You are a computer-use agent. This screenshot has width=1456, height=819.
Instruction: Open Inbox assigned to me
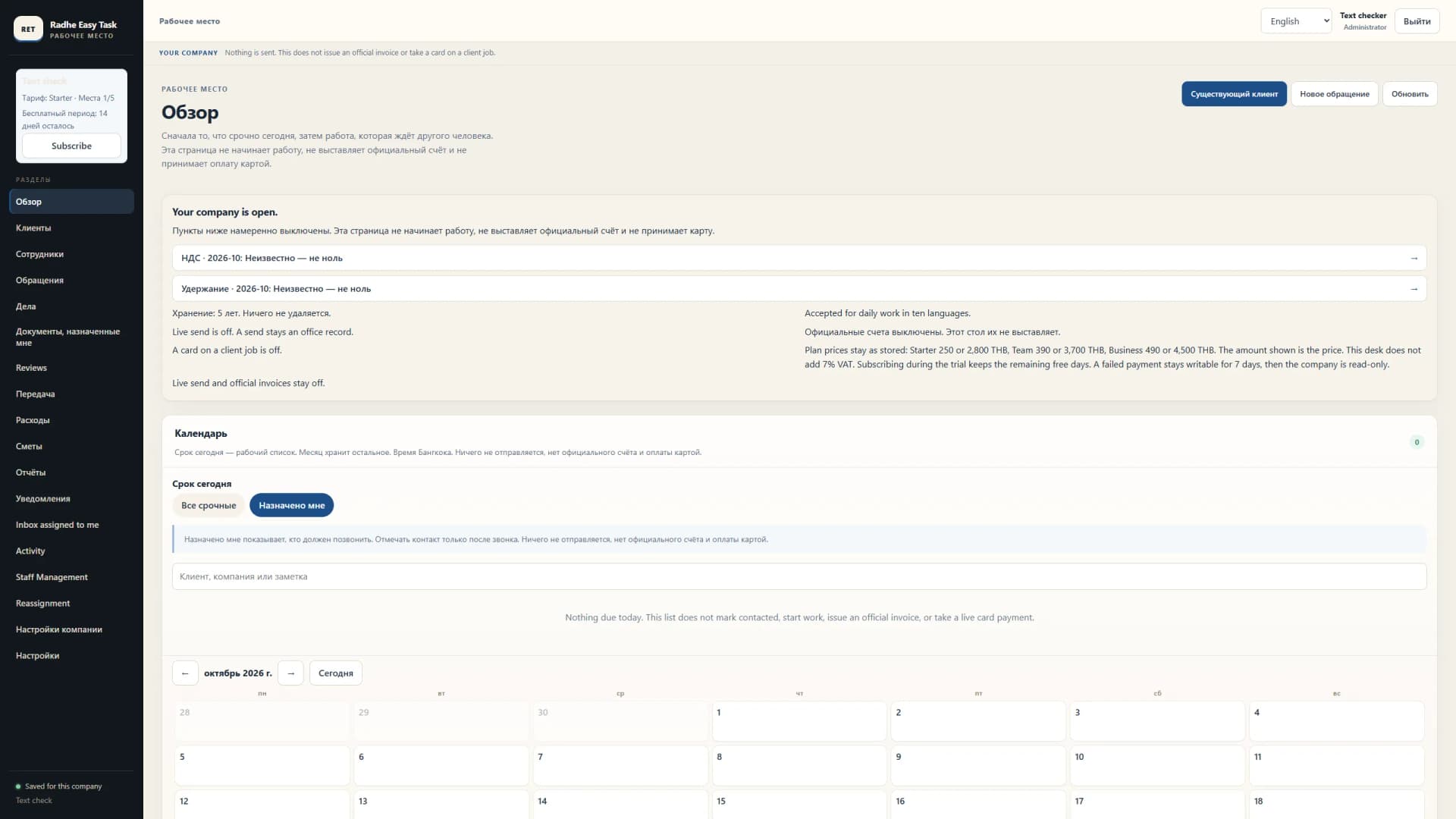pyautogui.click(x=71, y=525)
